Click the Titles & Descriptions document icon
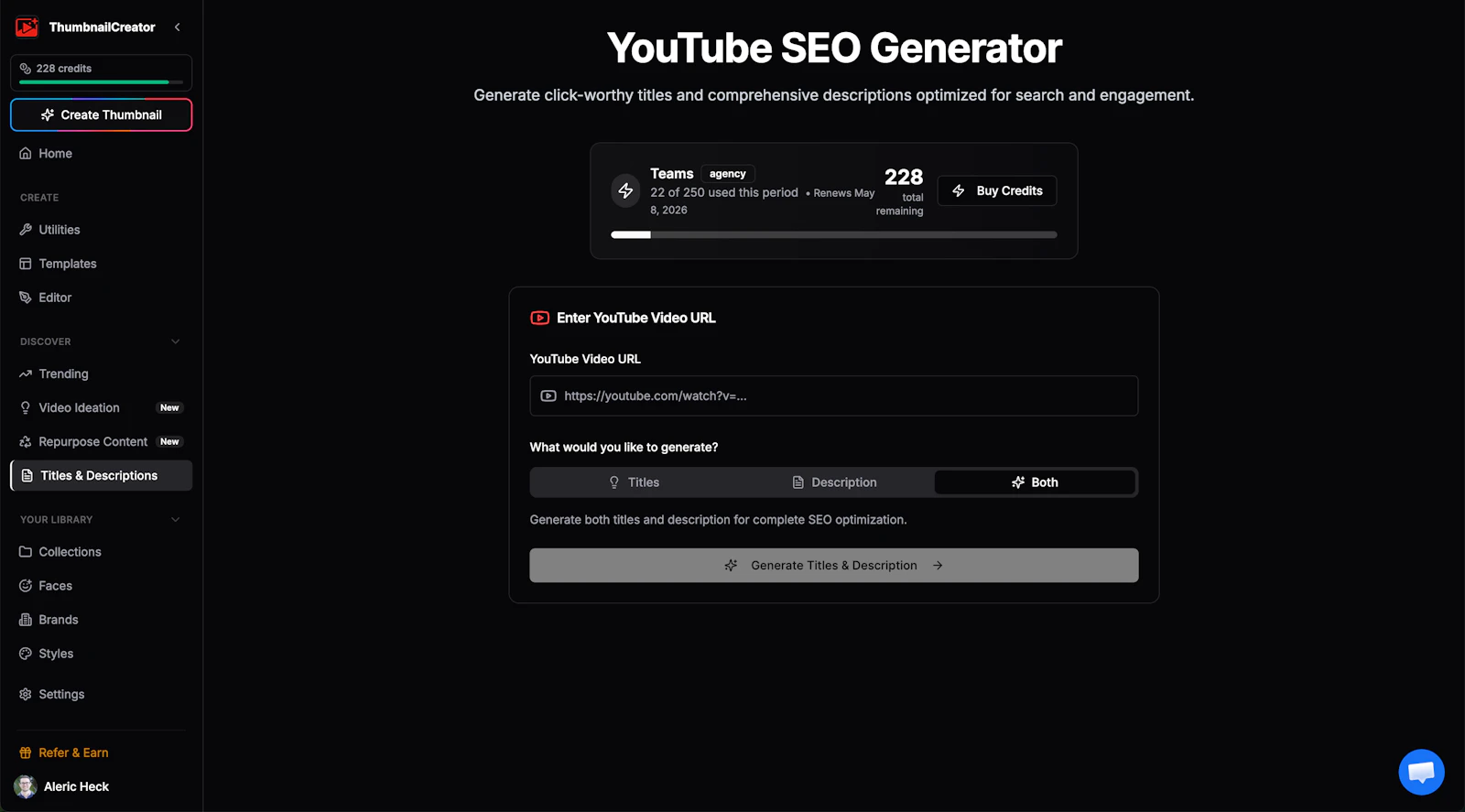 [27, 475]
